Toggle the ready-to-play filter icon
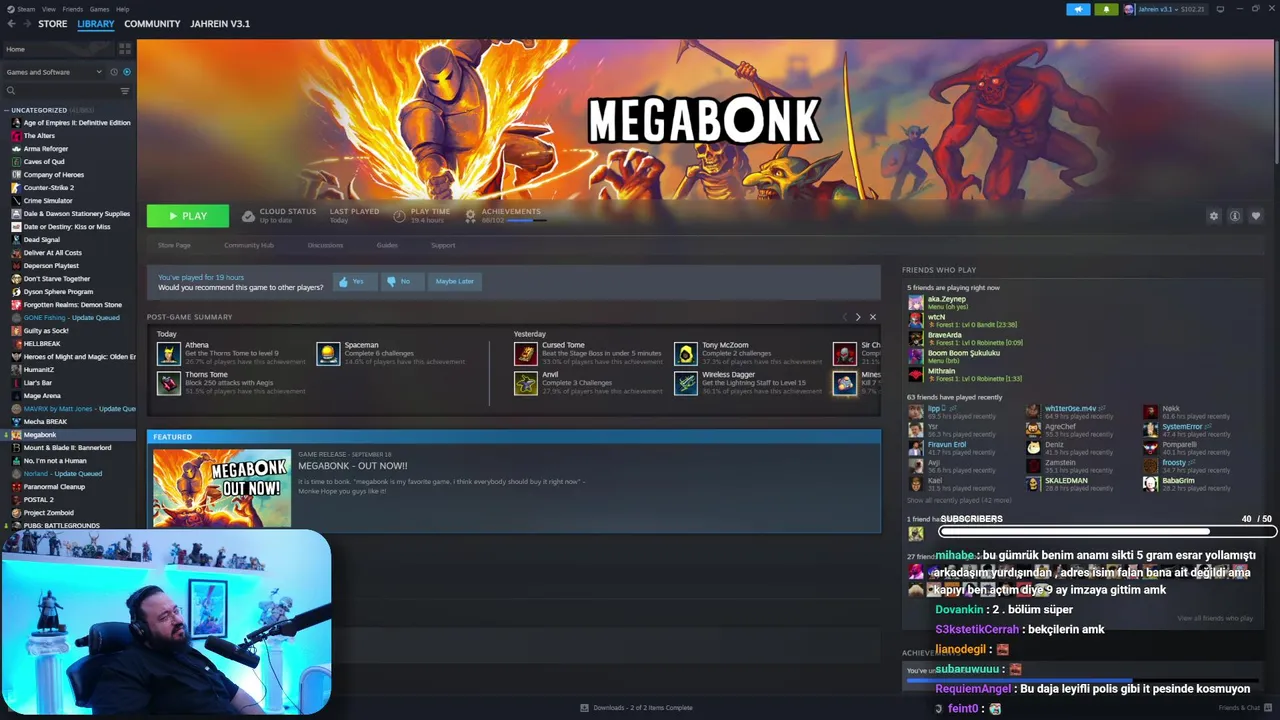The height and width of the screenshot is (720, 1280). [x=126, y=72]
